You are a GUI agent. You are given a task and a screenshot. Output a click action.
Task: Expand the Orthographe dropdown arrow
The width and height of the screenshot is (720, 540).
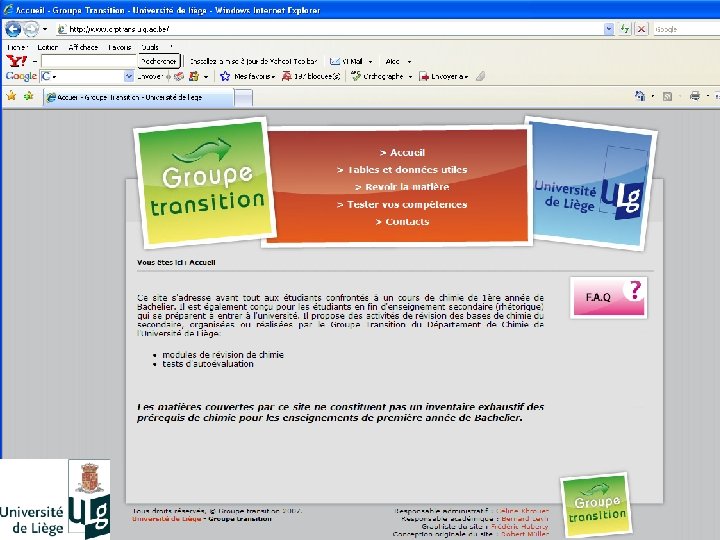(x=410, y=77)
